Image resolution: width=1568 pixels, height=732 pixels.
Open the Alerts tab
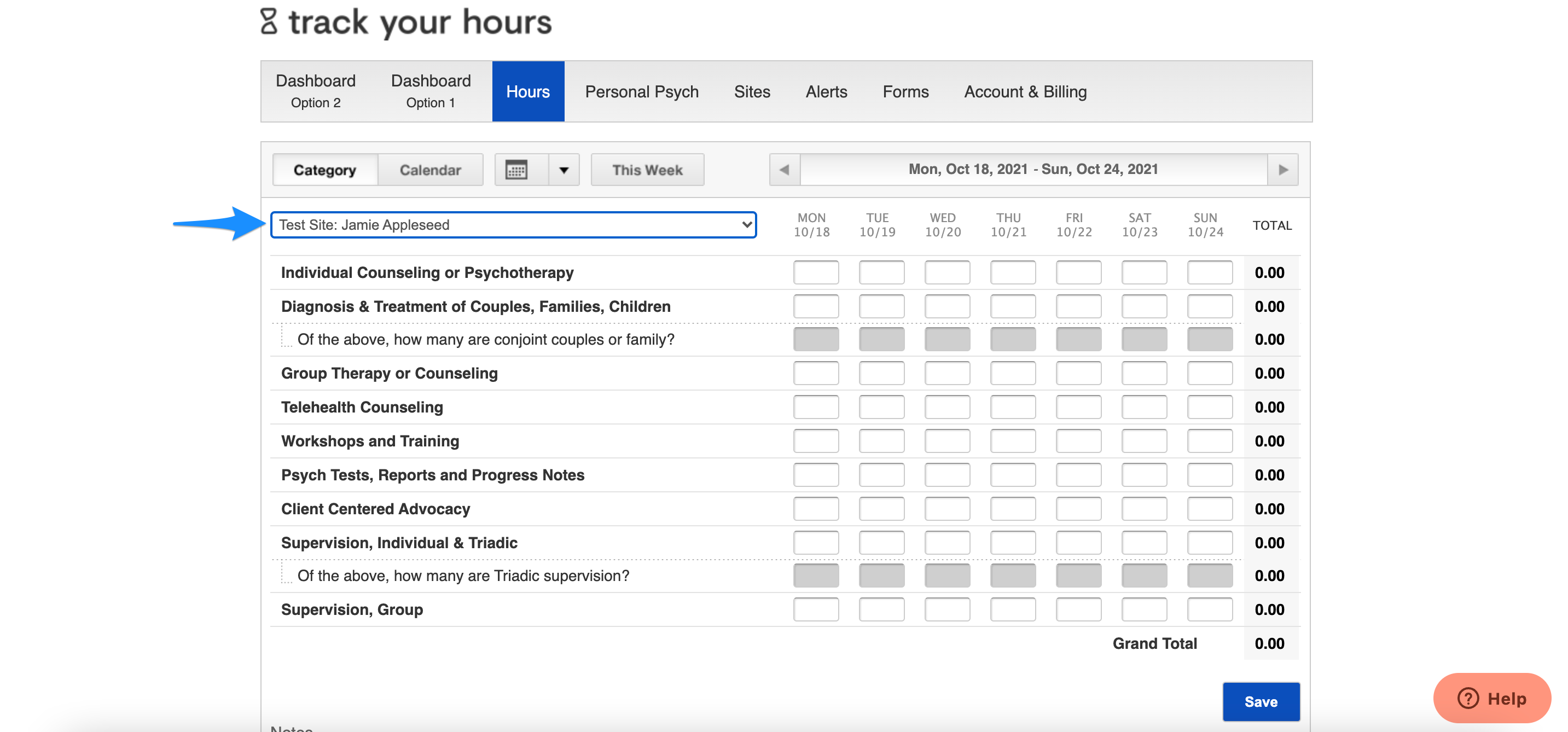tap(827, 91)
